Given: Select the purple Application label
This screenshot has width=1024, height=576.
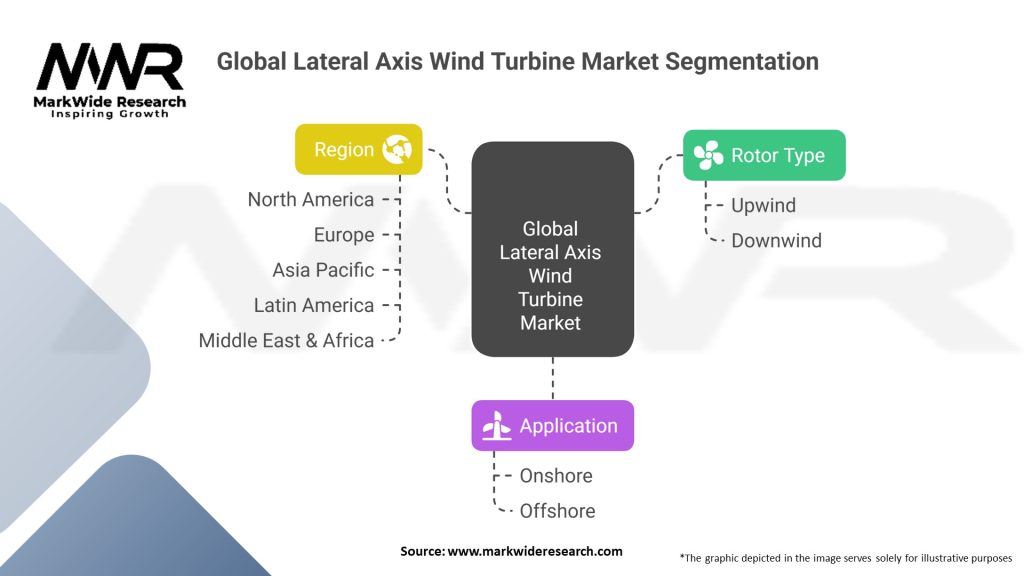Looking at the screenshot, I should (x=567, y=426).
